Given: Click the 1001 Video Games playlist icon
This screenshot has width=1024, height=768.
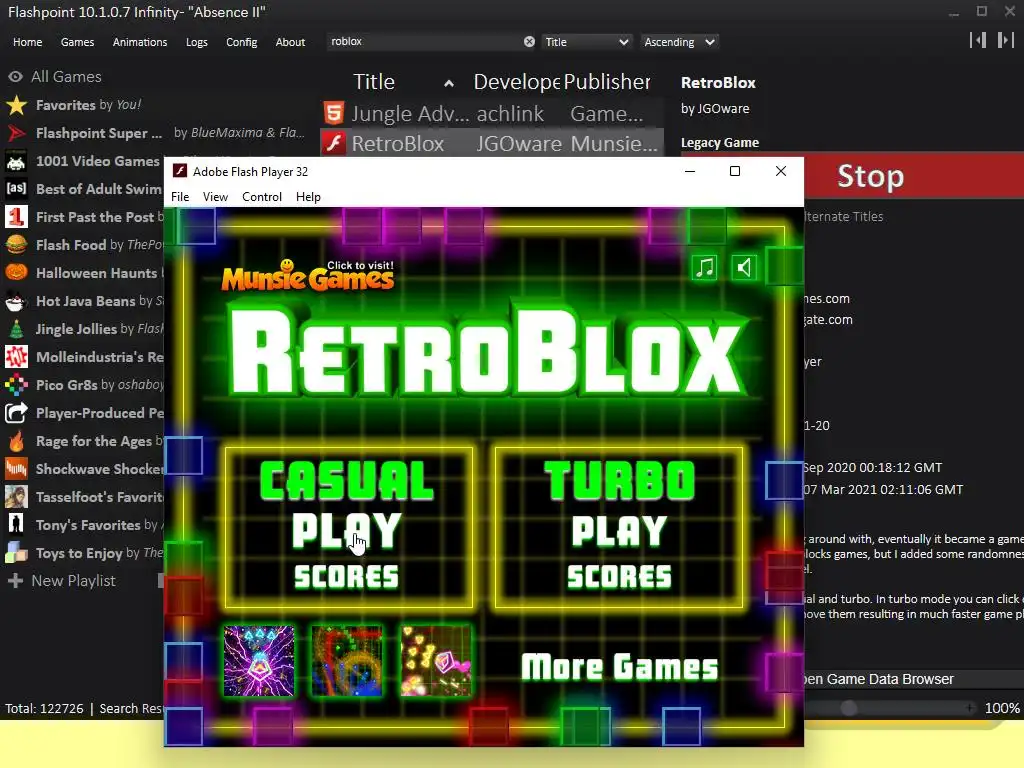Looking at the screenshot, I should coord(16,161).
